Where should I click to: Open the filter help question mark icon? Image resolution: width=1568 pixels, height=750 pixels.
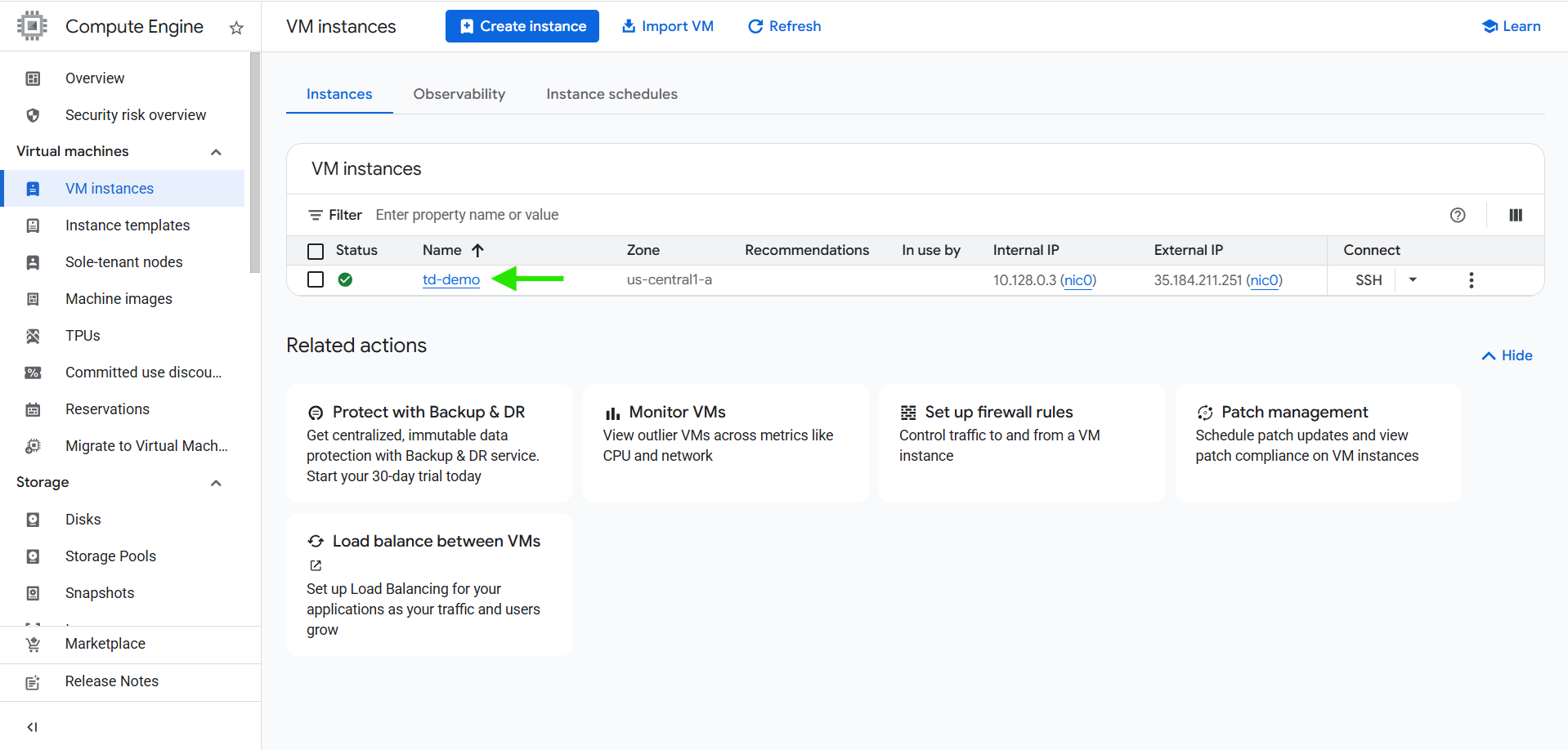pyautogui.click(x=1457, y=215)
